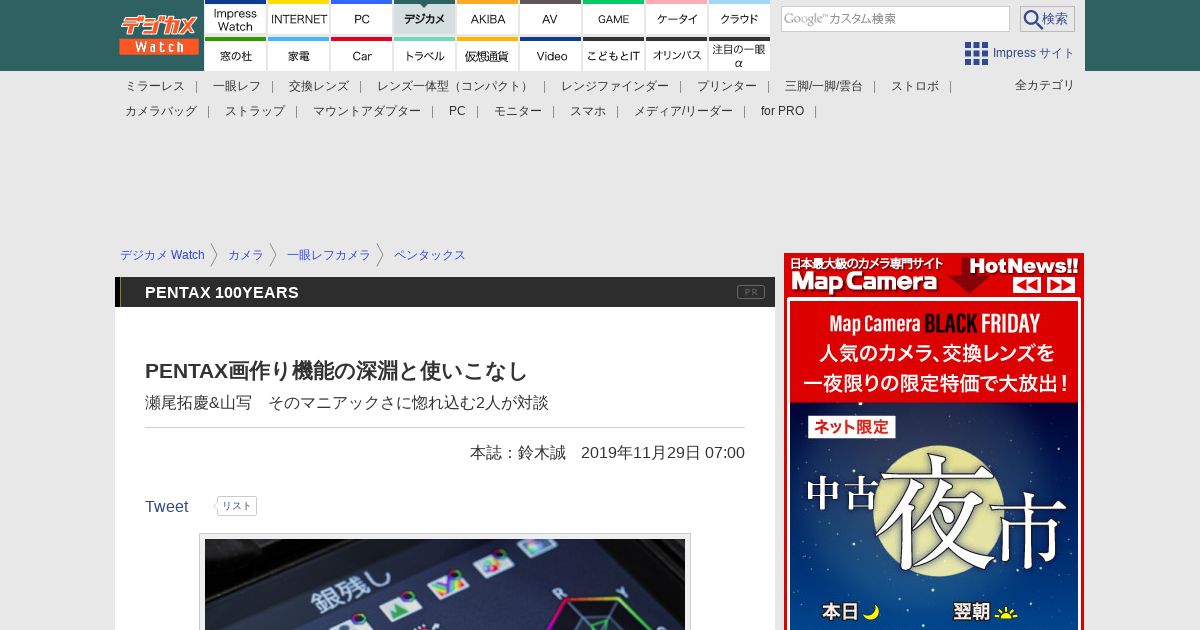Click ペンタックス breadcrumb link
Viewport: 1200px width, 630px height.
click(x=430, y=255)
